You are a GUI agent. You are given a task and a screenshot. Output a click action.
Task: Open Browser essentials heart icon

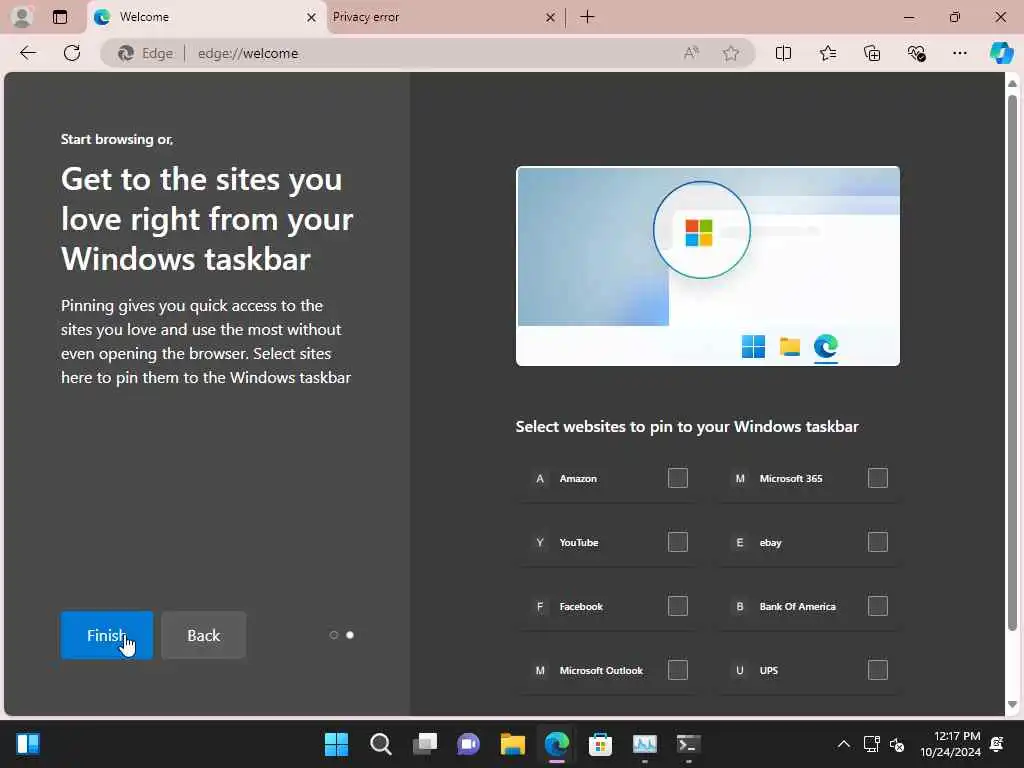pyautogui.click(x=916, y=53)
